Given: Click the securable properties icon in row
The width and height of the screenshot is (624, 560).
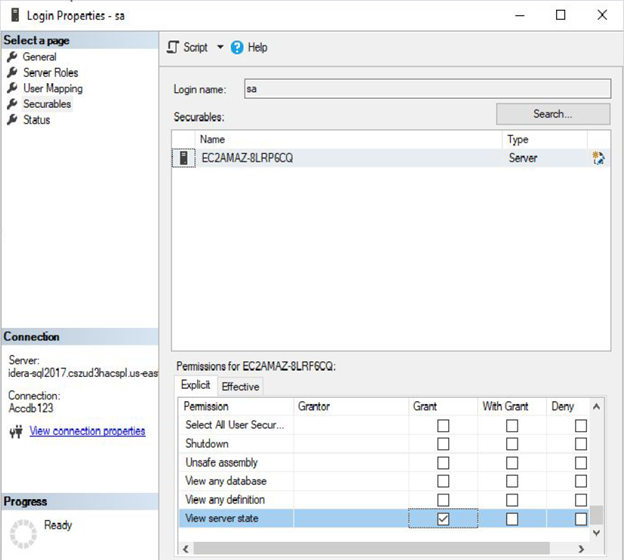Looking at the screenshot, I should tap(598, 158).
